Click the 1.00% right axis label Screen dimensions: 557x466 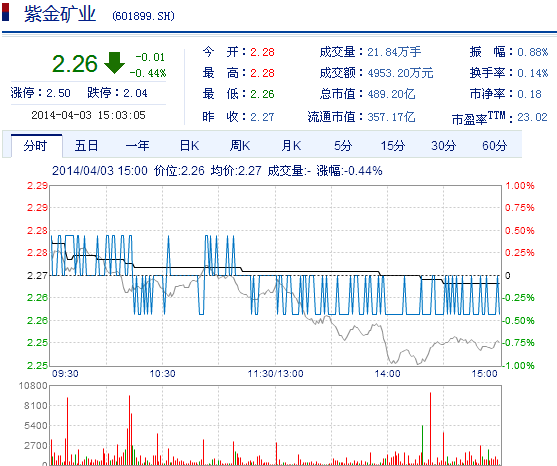click(x=520, y=186)
